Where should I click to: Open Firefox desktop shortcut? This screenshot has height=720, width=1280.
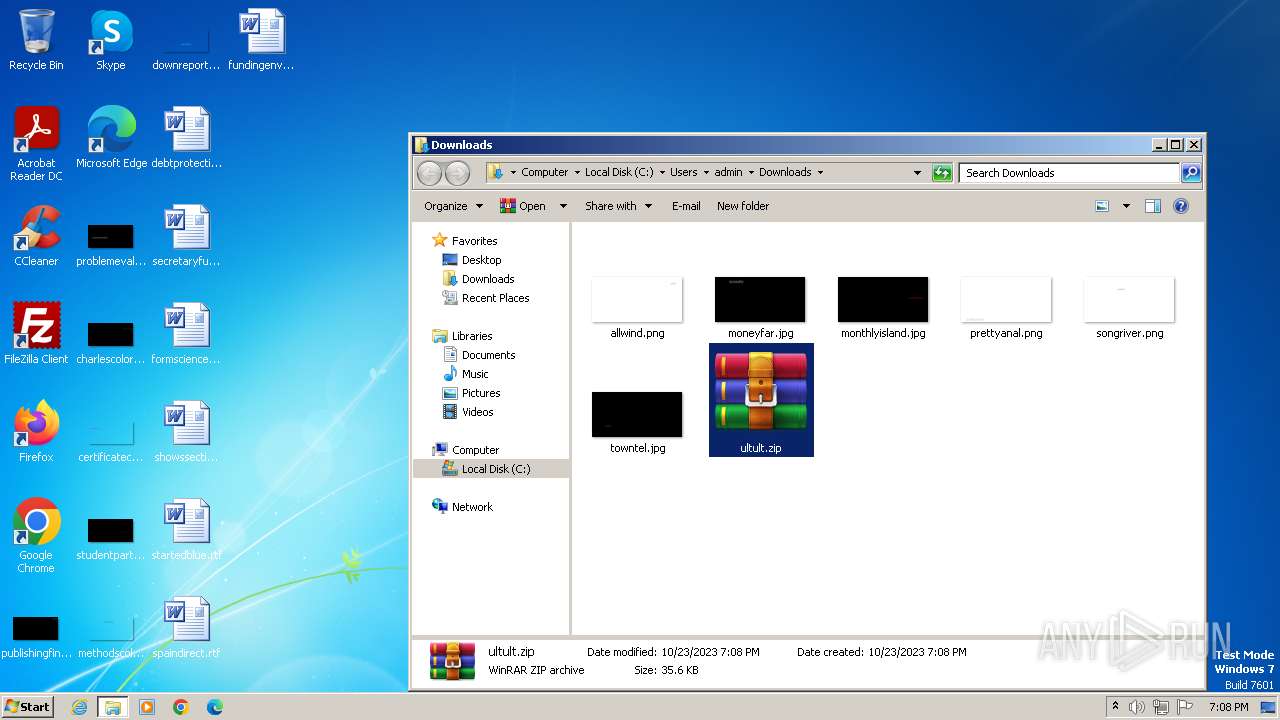click(36, 431)
